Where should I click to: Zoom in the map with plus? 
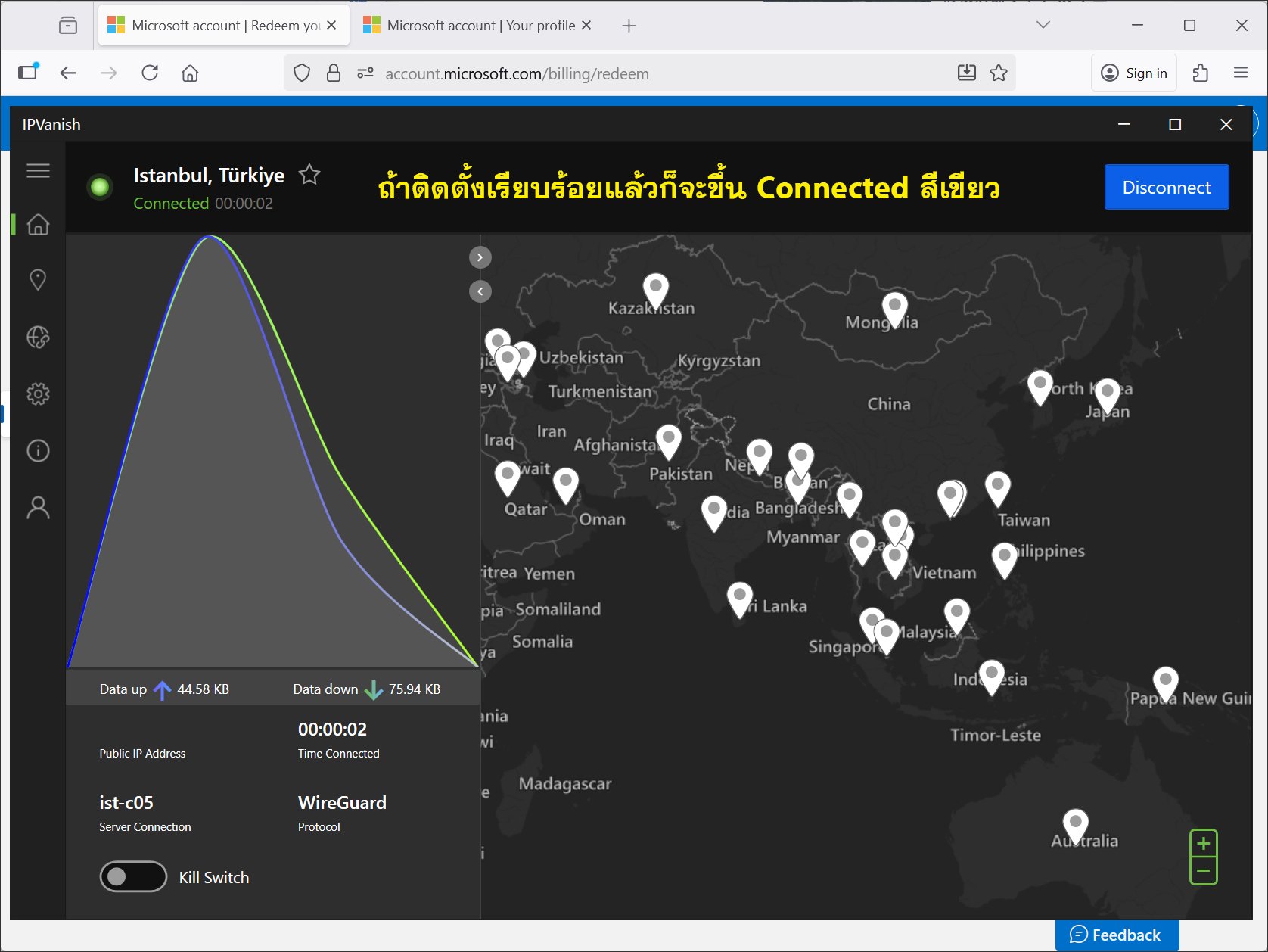(1204, 843)
